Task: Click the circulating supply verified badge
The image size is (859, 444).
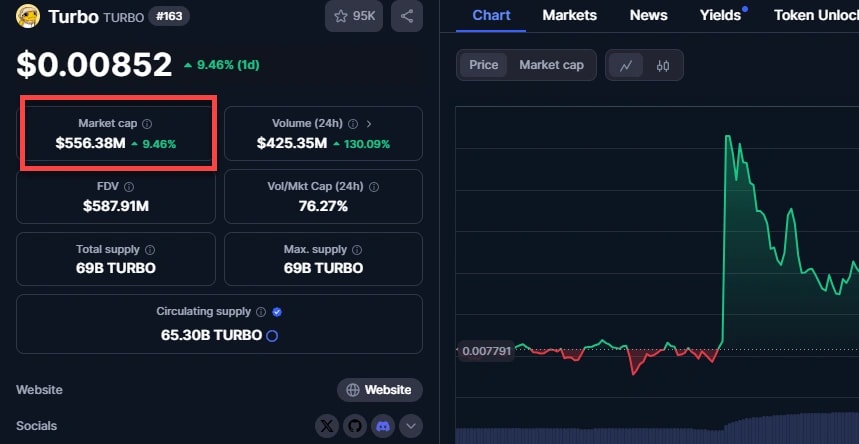Action: click(x=277, y=312)
